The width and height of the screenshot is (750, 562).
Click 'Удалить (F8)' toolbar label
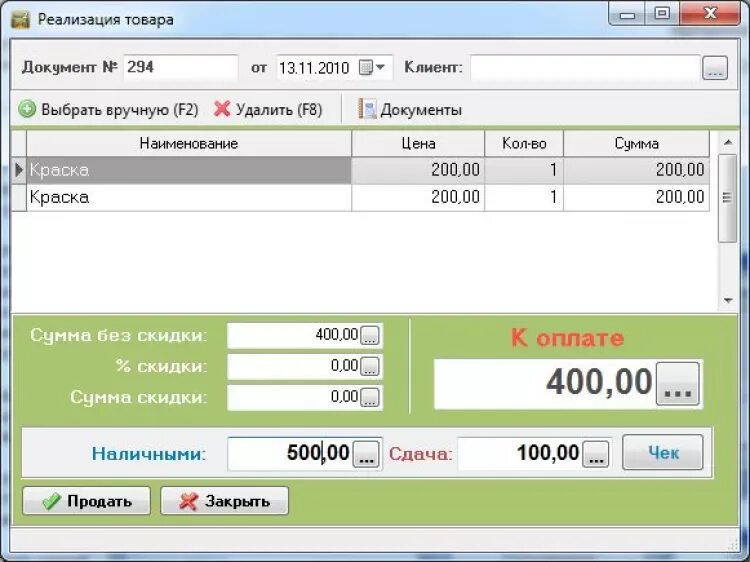[279, 110]
